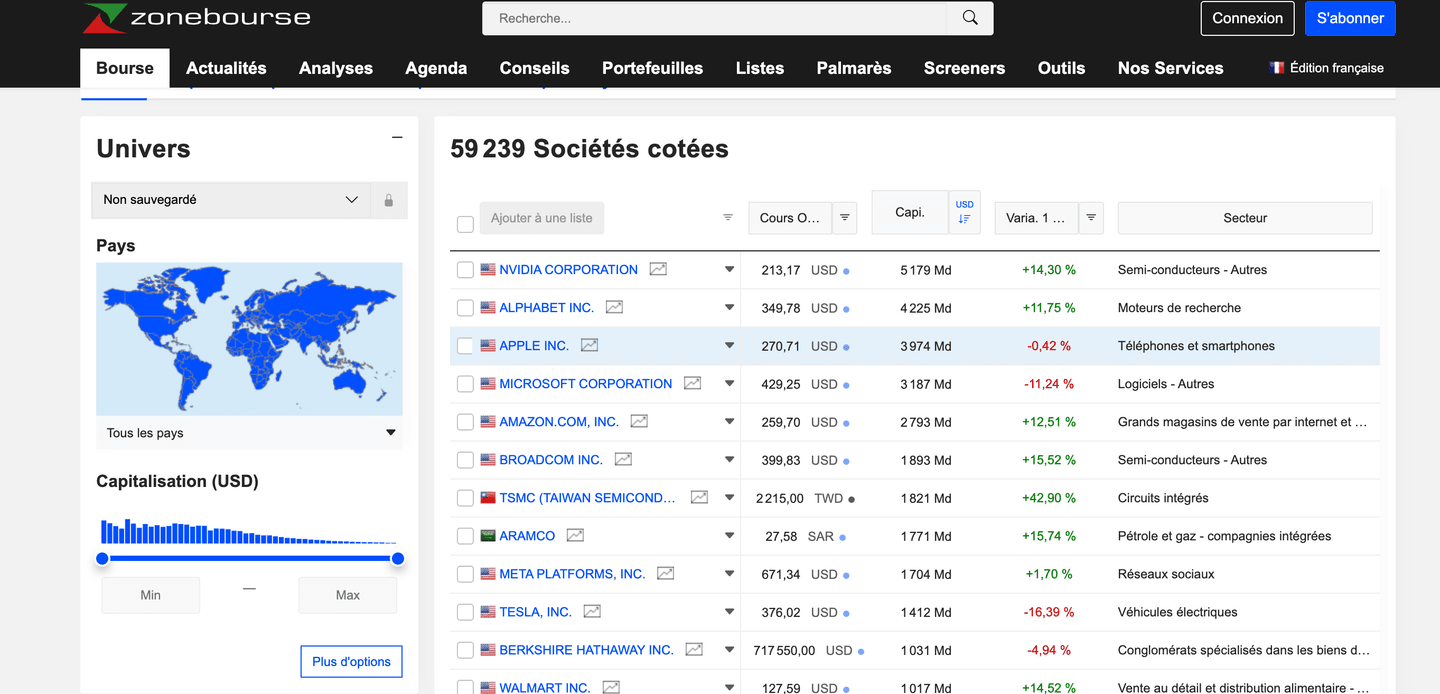Open the Bourse tab
Image resolution: width=1440 pixels, height=694 pixels.
point(125,68)
